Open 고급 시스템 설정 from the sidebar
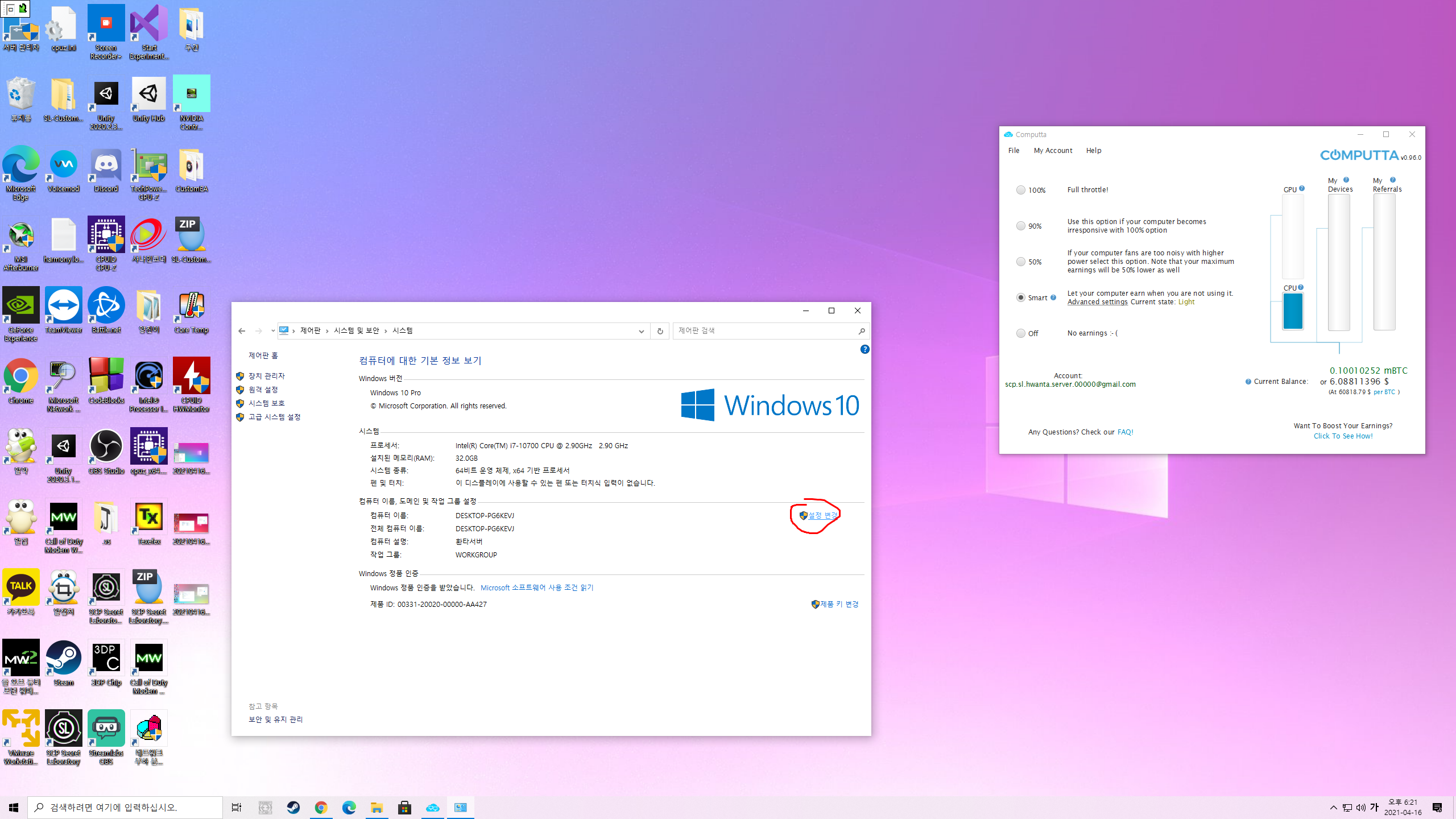Viewport: 1456px width, 819px height. point(274,417)
